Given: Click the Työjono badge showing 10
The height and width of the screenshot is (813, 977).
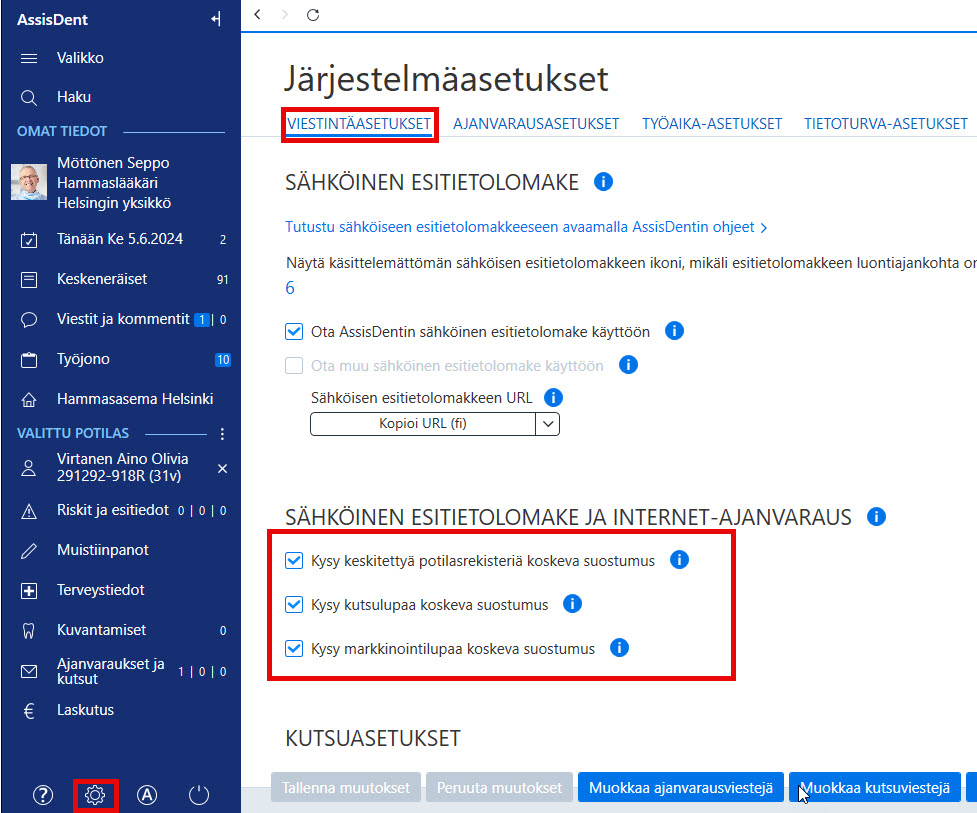Looking at the screenshot, I should 222,359.
